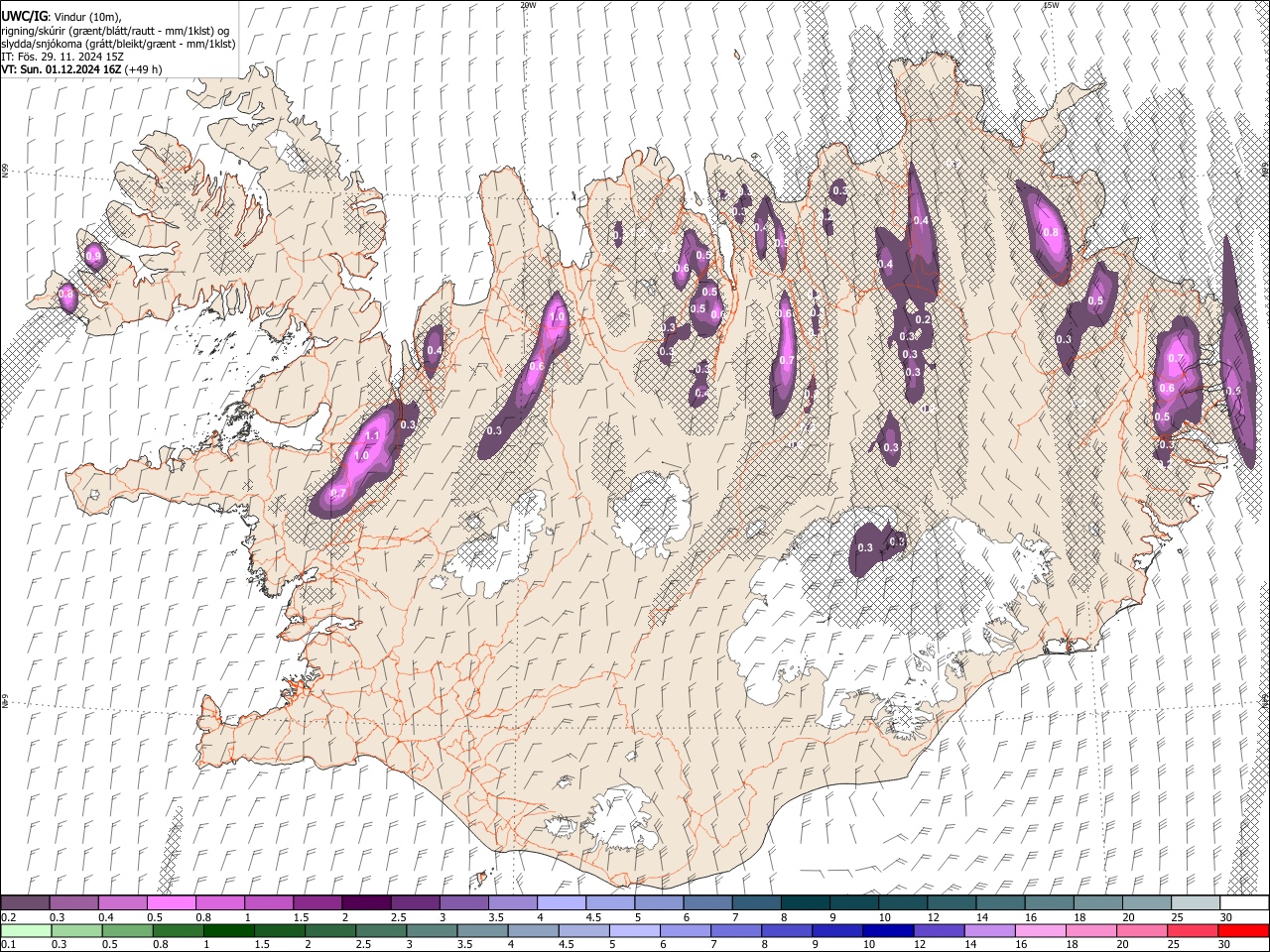
Task: Click the 20W longitude label at top
Action: coord(529,5)
